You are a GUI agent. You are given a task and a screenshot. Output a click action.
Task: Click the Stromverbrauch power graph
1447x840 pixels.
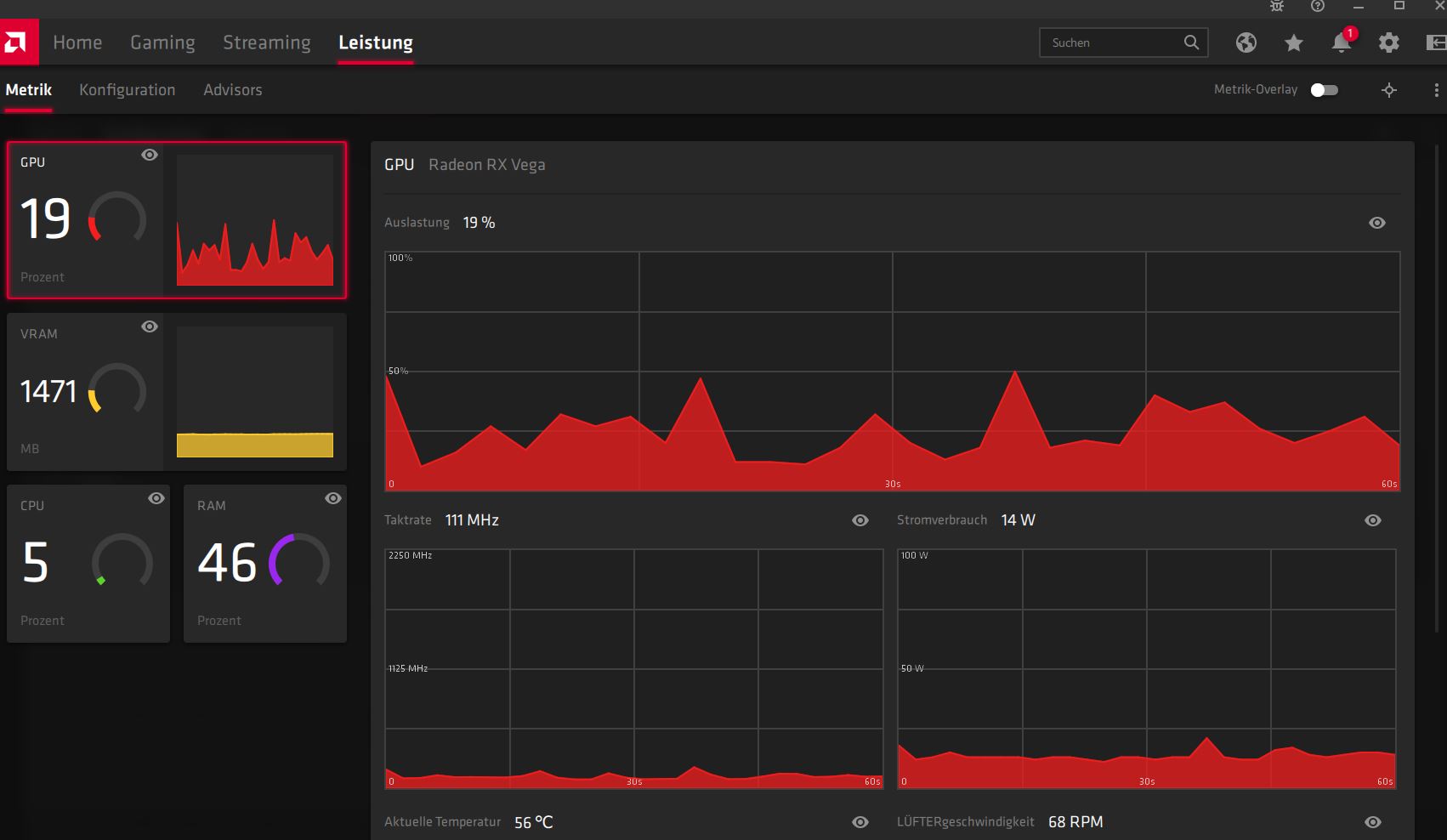[1147, 669]
